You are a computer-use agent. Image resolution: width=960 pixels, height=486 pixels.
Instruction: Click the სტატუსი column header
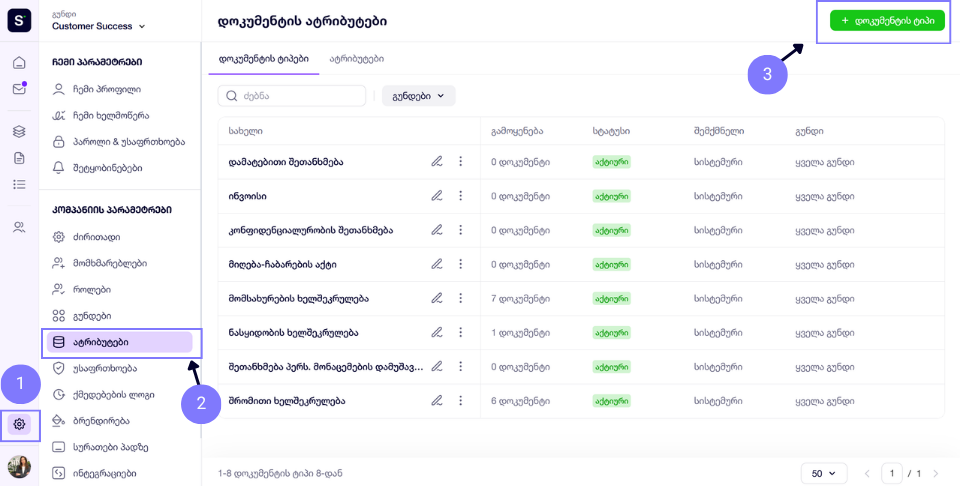tap(611, 131)
